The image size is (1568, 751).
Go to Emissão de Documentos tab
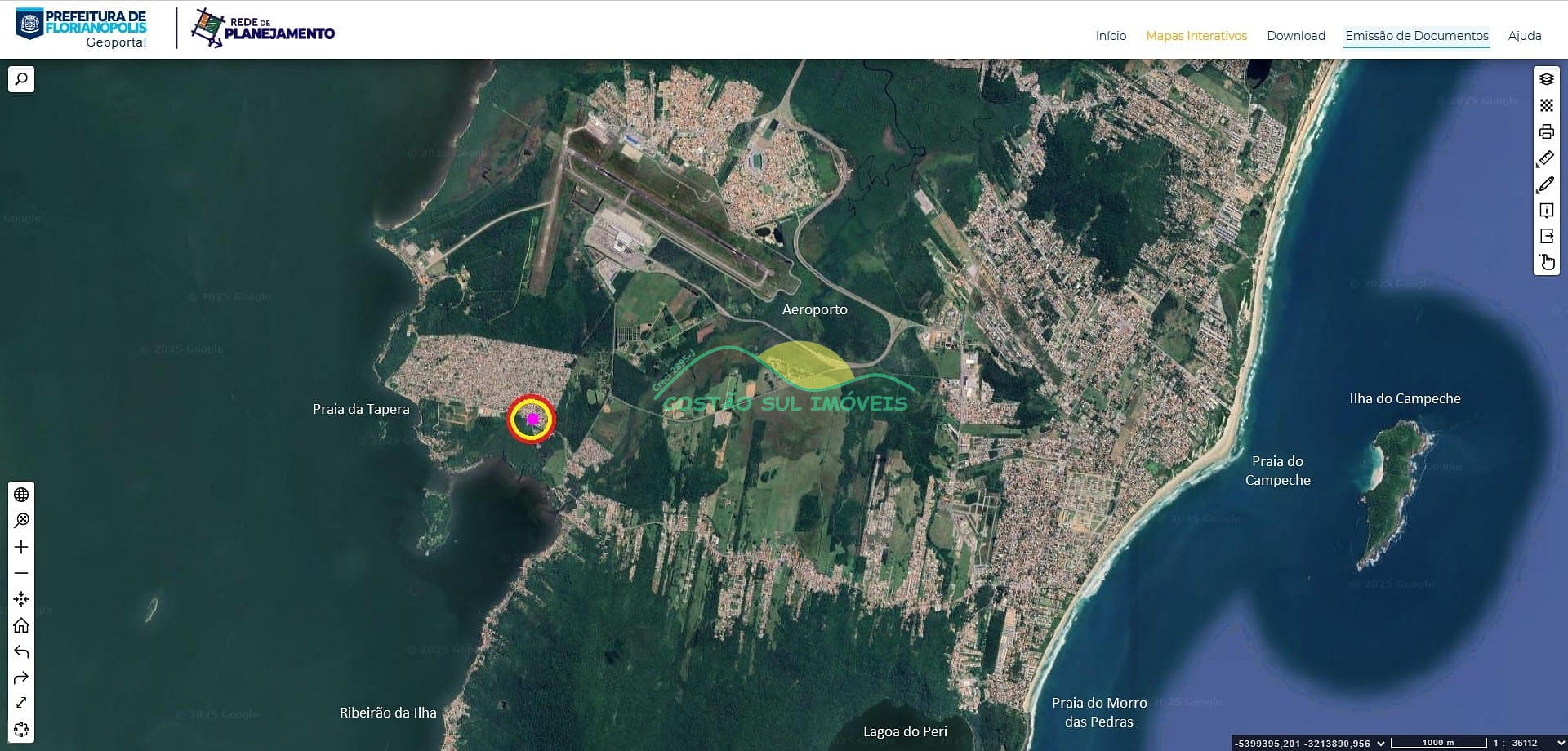(1416, 36)
